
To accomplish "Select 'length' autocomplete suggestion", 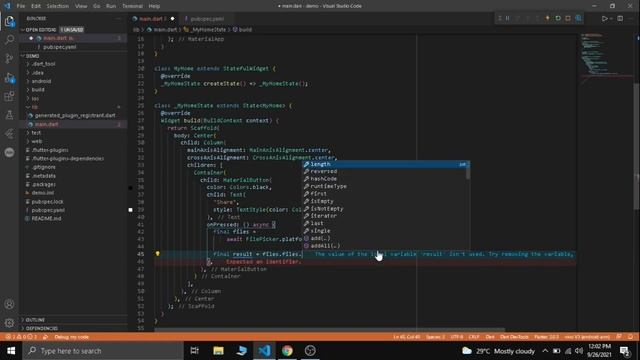I will point(385,164).
